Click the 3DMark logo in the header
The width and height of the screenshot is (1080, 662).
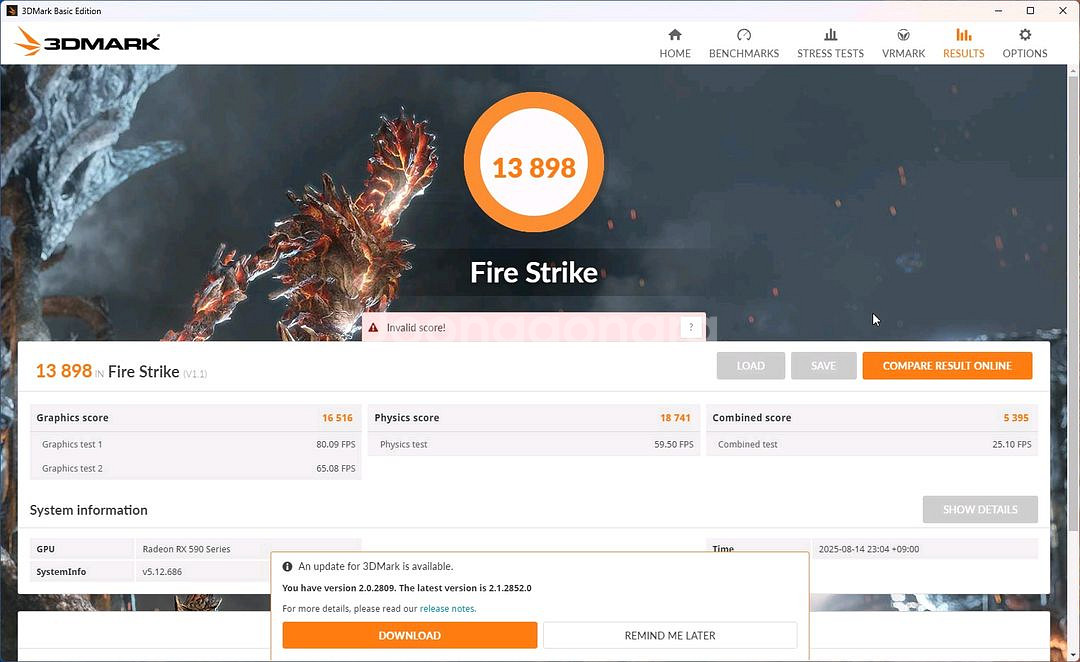87,42
